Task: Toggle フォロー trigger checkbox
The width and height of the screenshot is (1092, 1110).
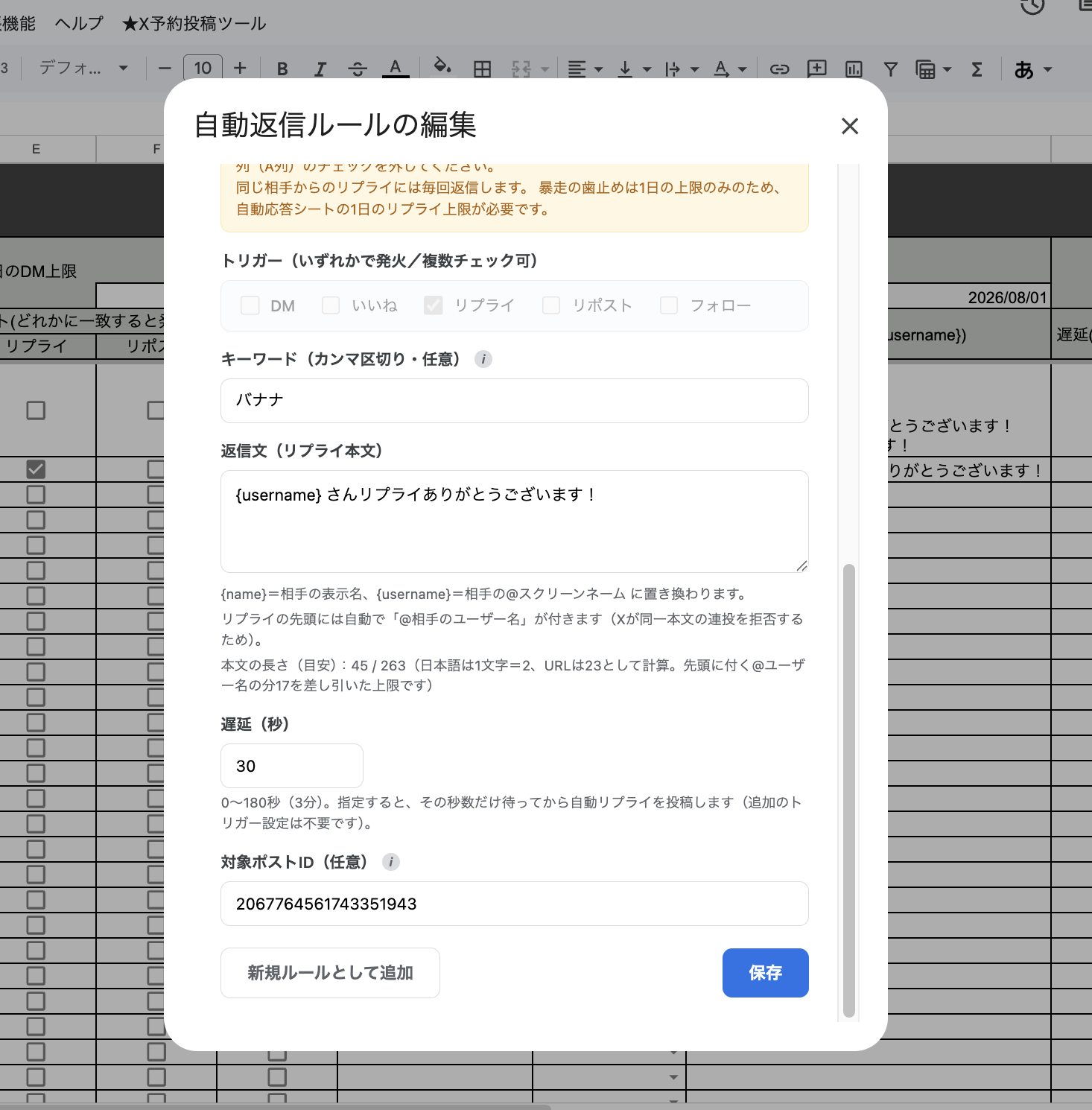Action: [x=669, y=305]
